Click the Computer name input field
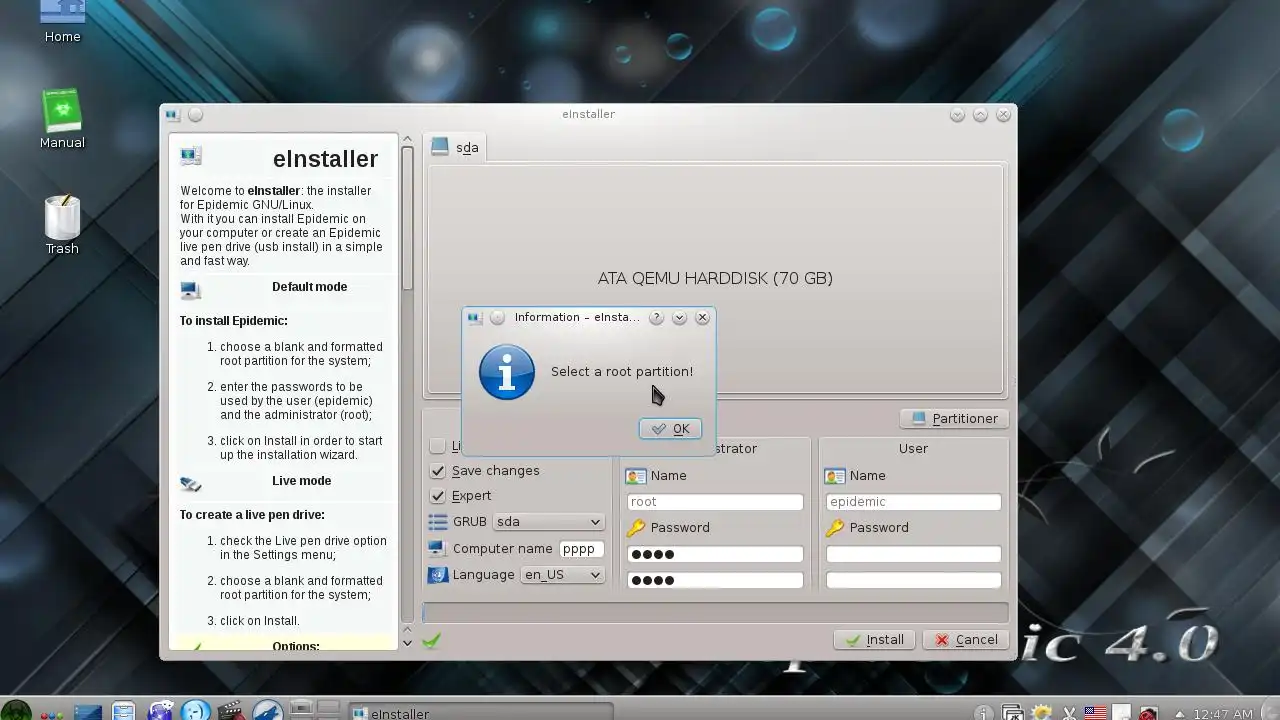 tap(582, 549)
